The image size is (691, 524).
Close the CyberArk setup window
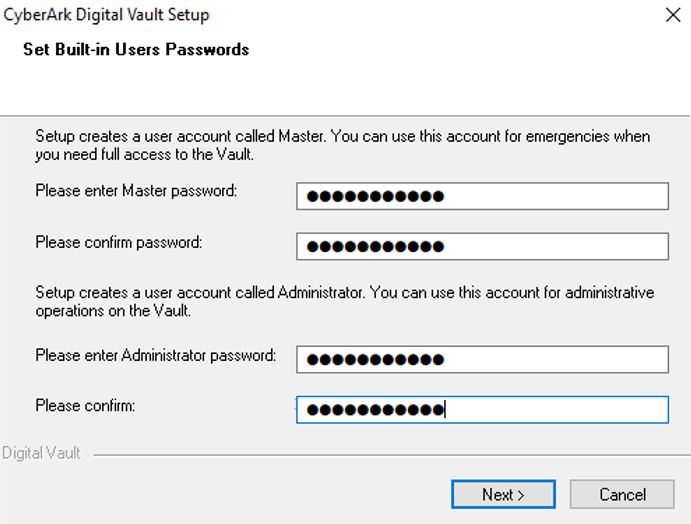coord(673,15)
